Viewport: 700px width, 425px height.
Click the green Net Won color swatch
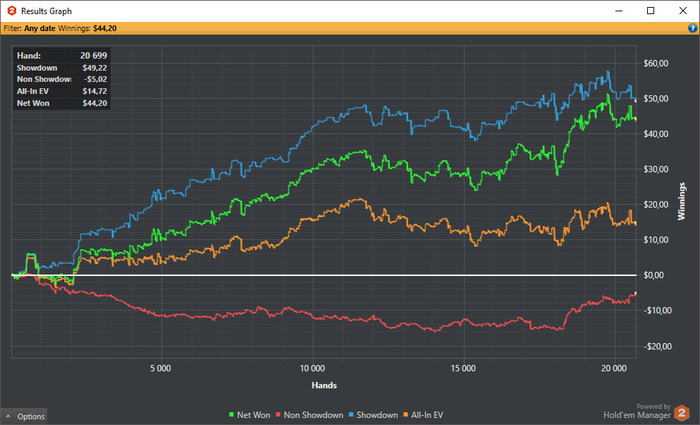pos(231,415)
